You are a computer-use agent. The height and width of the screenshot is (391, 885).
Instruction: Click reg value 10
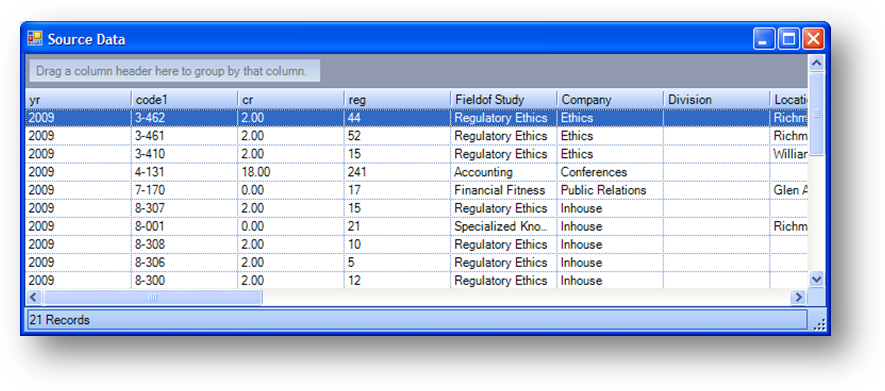pyautogui.click(x=397, y=244)
